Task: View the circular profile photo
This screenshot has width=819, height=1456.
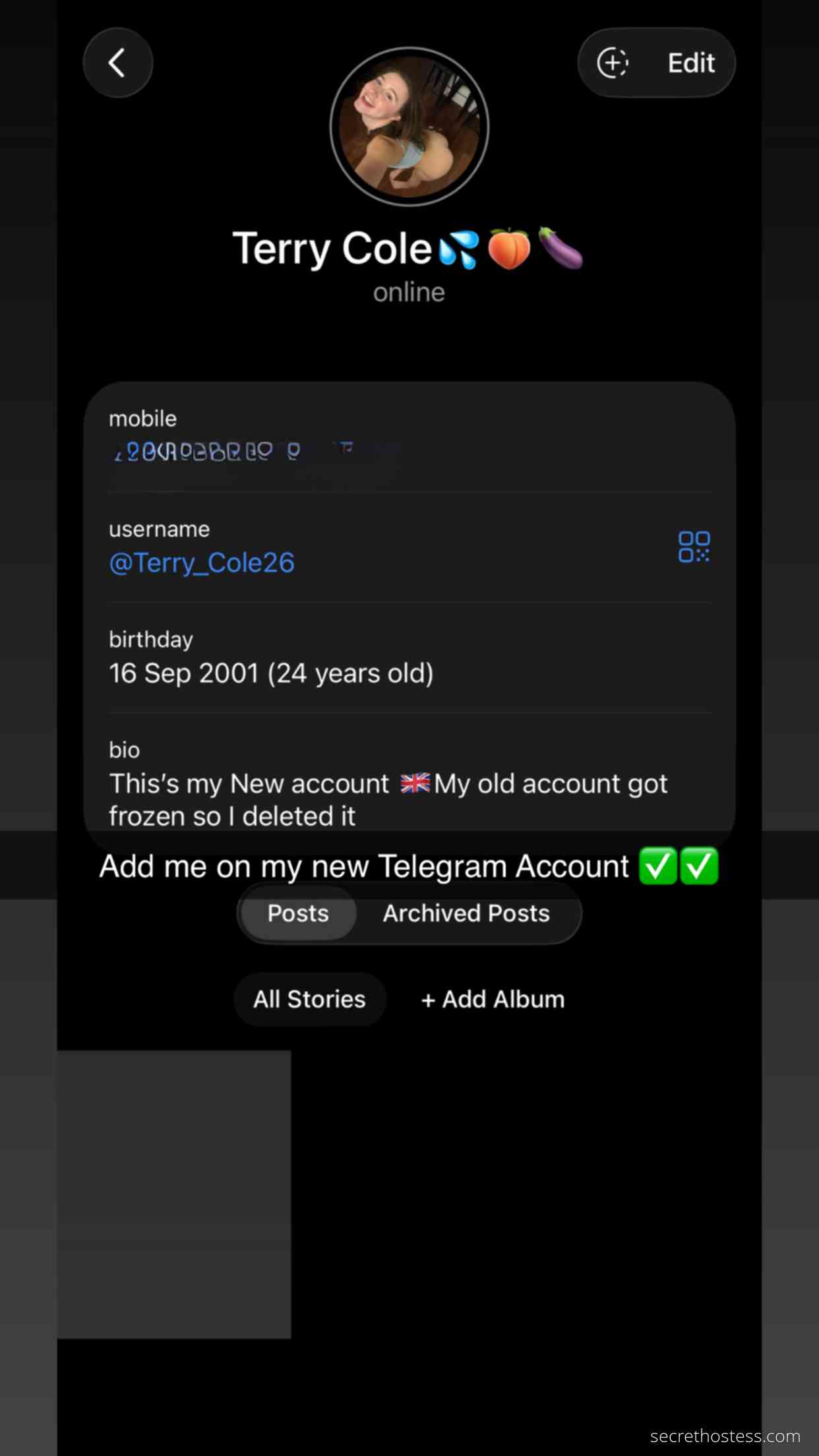Action: pyautogui.click(x=409, y=127)
